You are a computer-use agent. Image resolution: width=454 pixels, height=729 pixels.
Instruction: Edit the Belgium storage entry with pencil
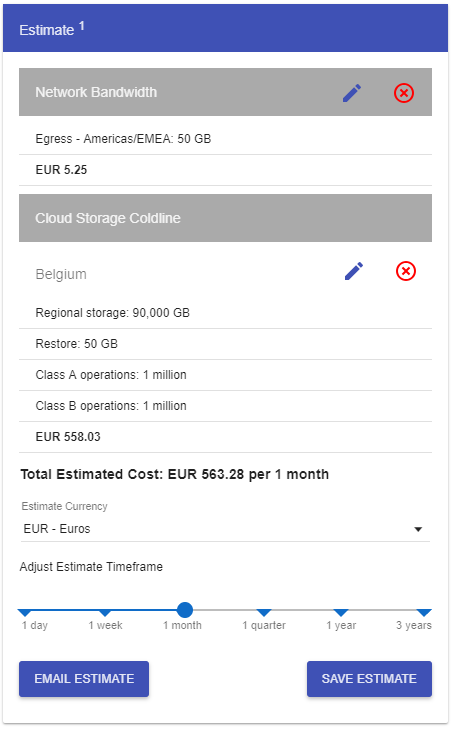(354, 271)
